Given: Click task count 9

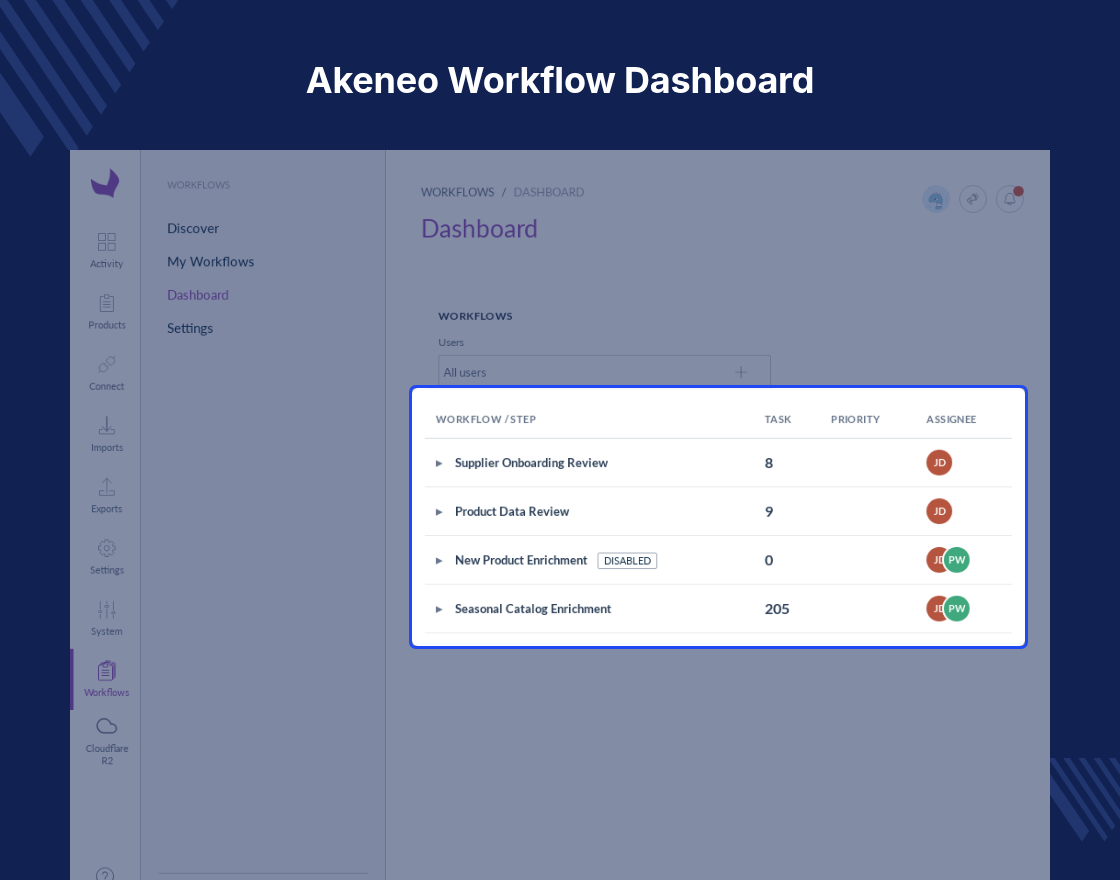Looking at the screenshot, I should pos(769,511).
